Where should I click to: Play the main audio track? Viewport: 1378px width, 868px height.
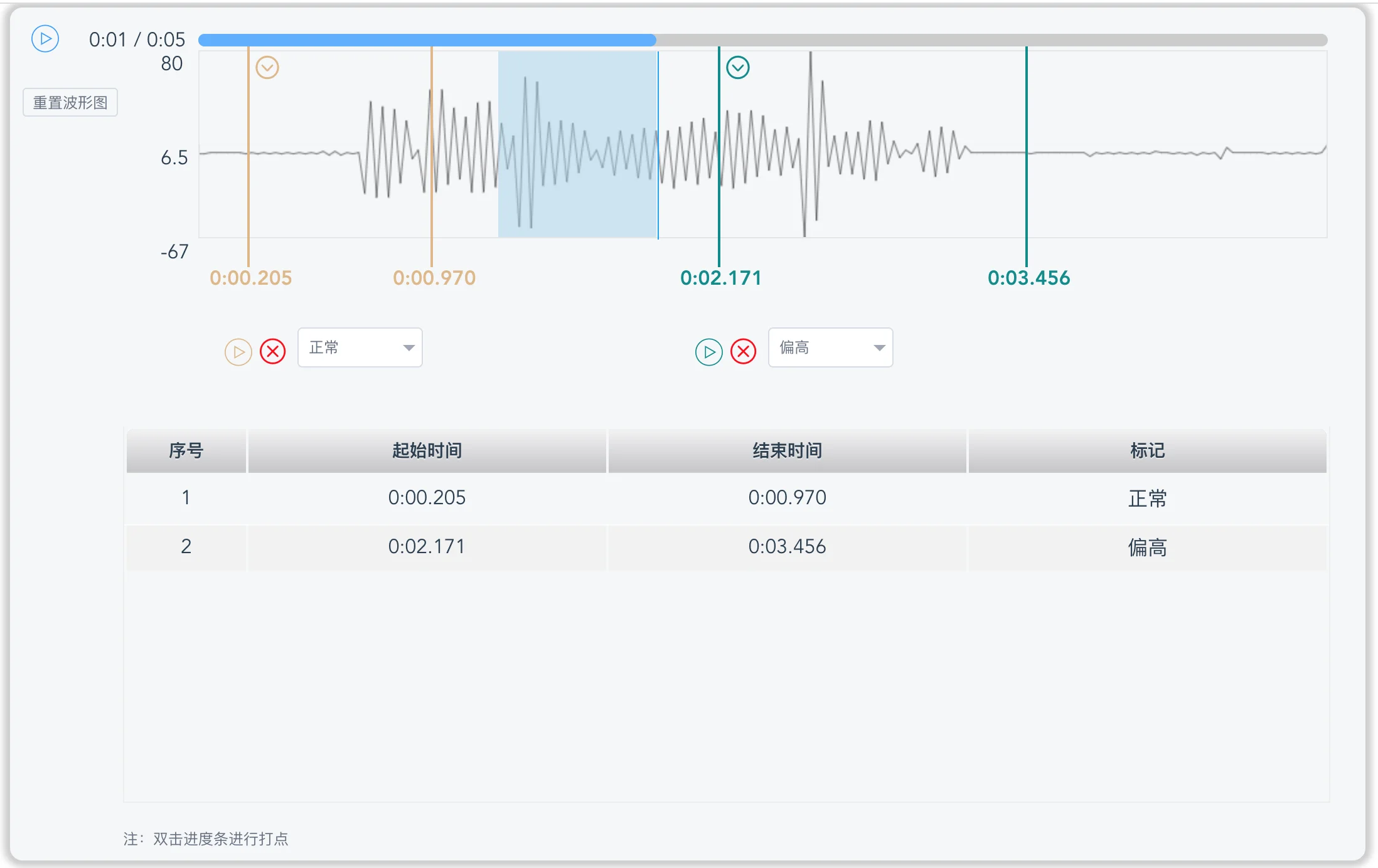pyautogui.click(x=45, y=39)
